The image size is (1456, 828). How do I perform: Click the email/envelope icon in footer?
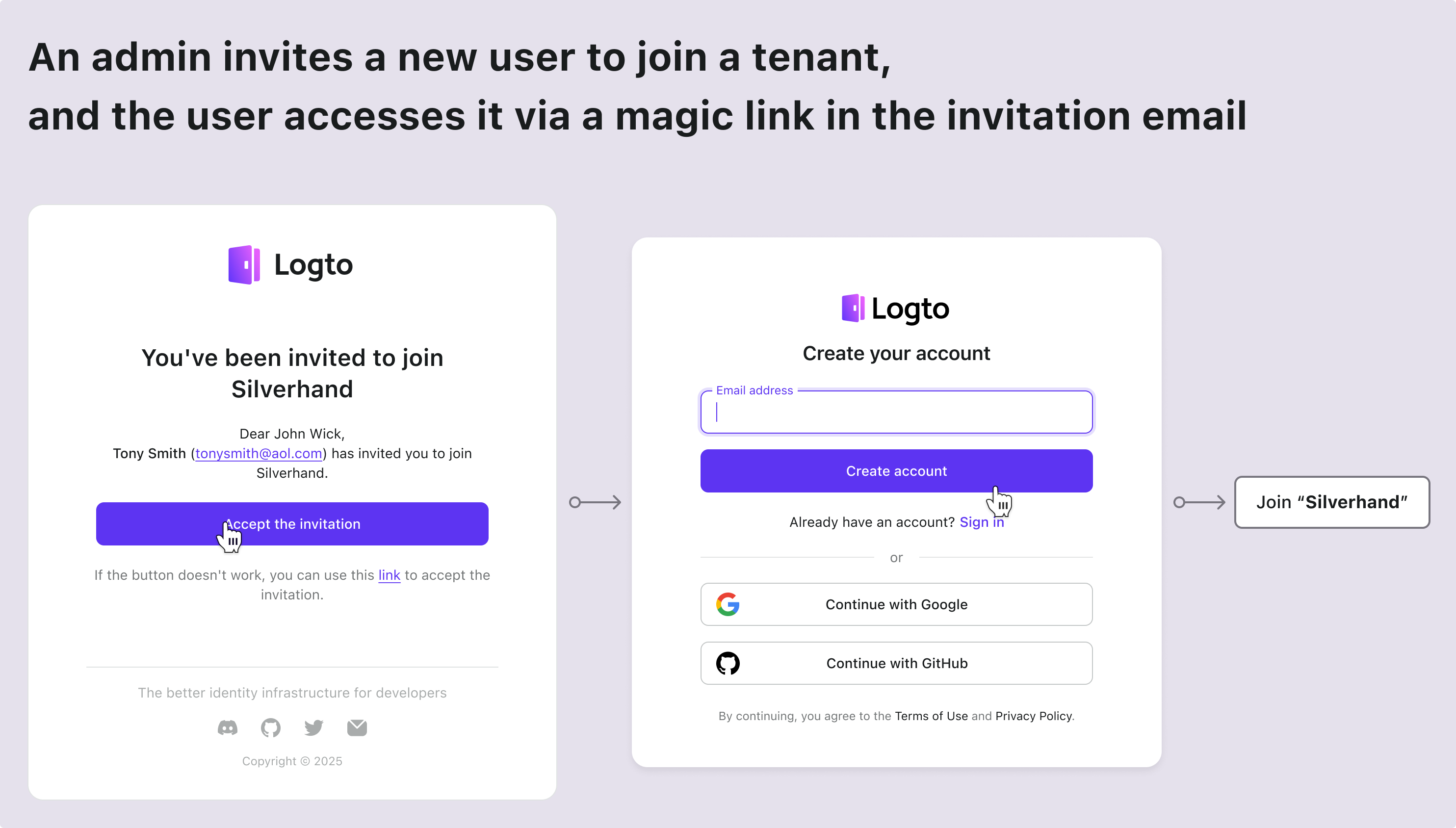pyautogui.click(x=357, y=727)
